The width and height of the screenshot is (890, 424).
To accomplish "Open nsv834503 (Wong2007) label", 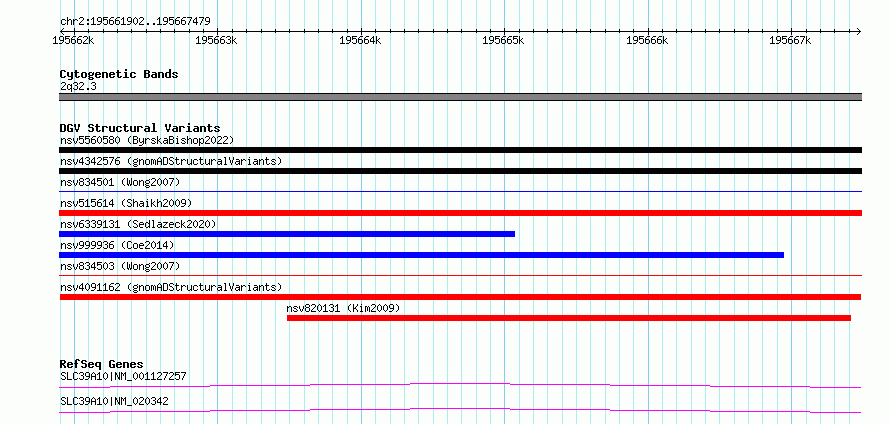I will tap(120, 266).
